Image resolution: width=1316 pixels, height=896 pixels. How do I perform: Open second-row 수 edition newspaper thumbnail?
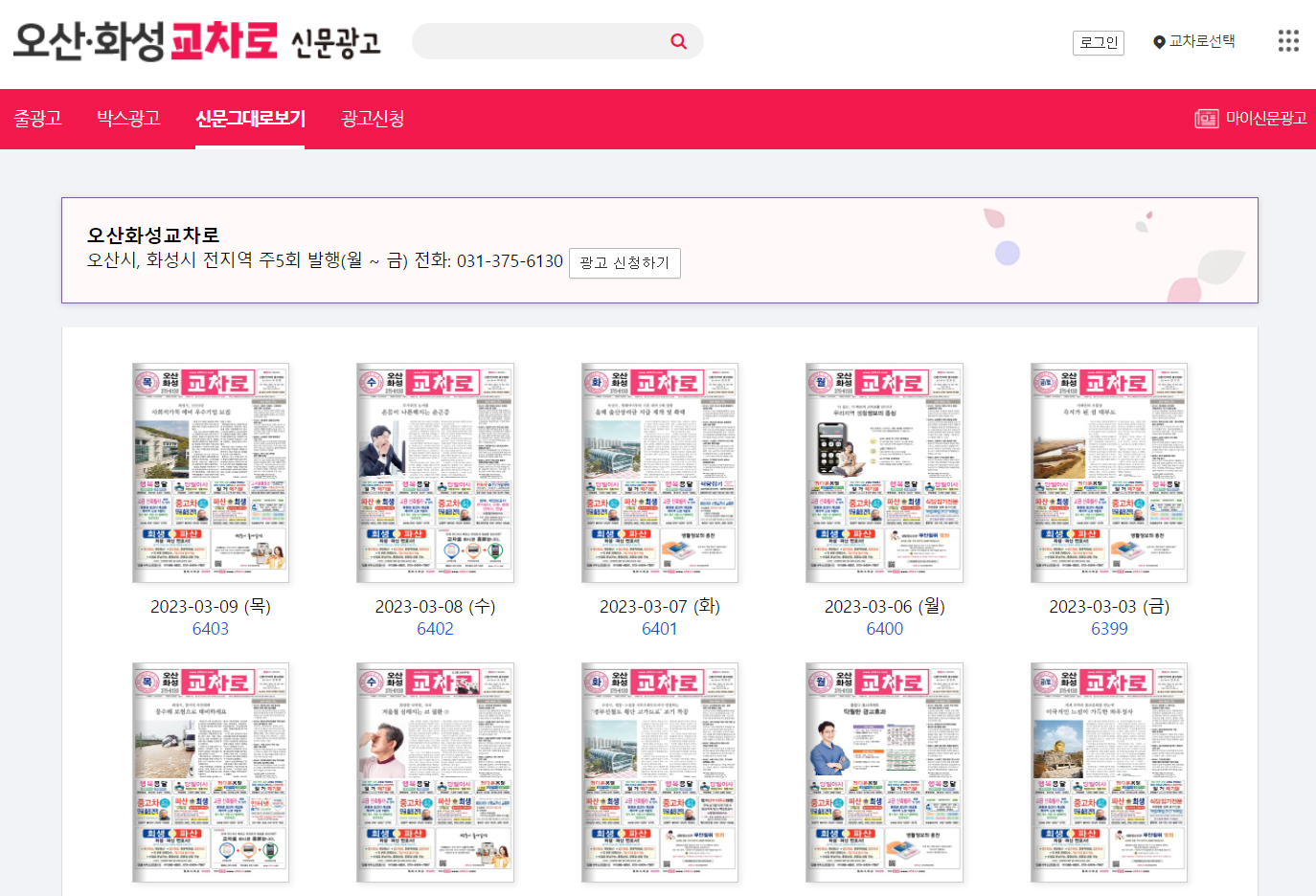click(x=435, y=773)
